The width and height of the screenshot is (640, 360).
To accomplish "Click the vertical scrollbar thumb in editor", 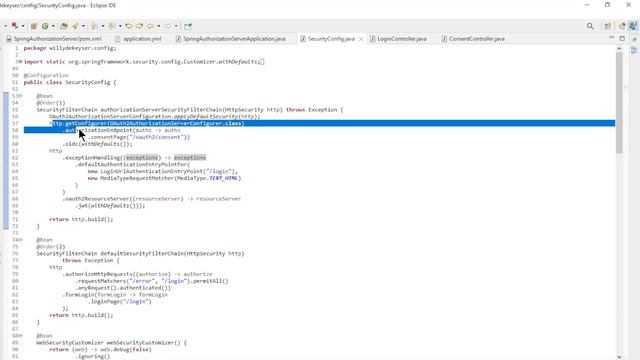I will [x=619, y=103].
